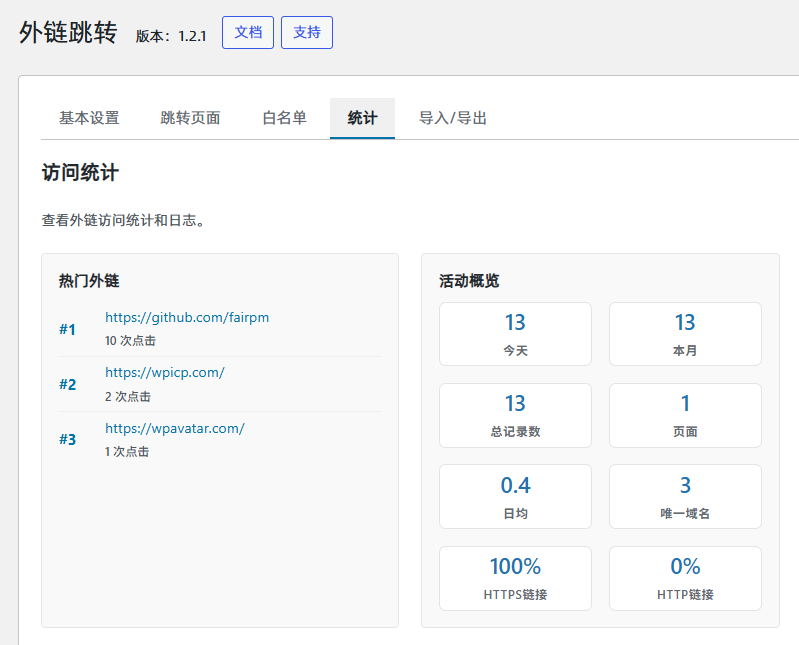Open the 导入/导出 tab

452,118
